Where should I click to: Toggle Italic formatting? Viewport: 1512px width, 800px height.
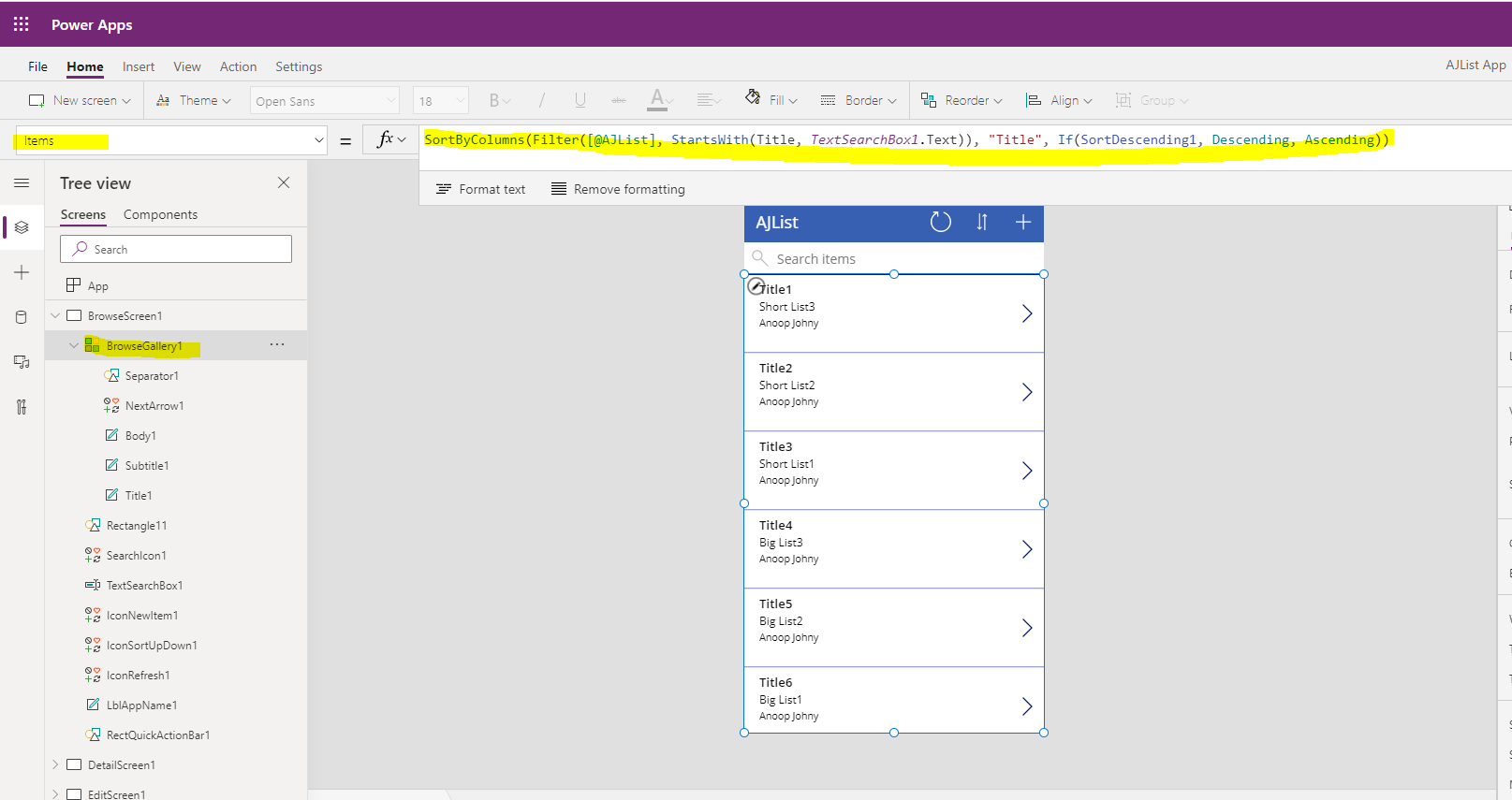click(x=542, y=100)
